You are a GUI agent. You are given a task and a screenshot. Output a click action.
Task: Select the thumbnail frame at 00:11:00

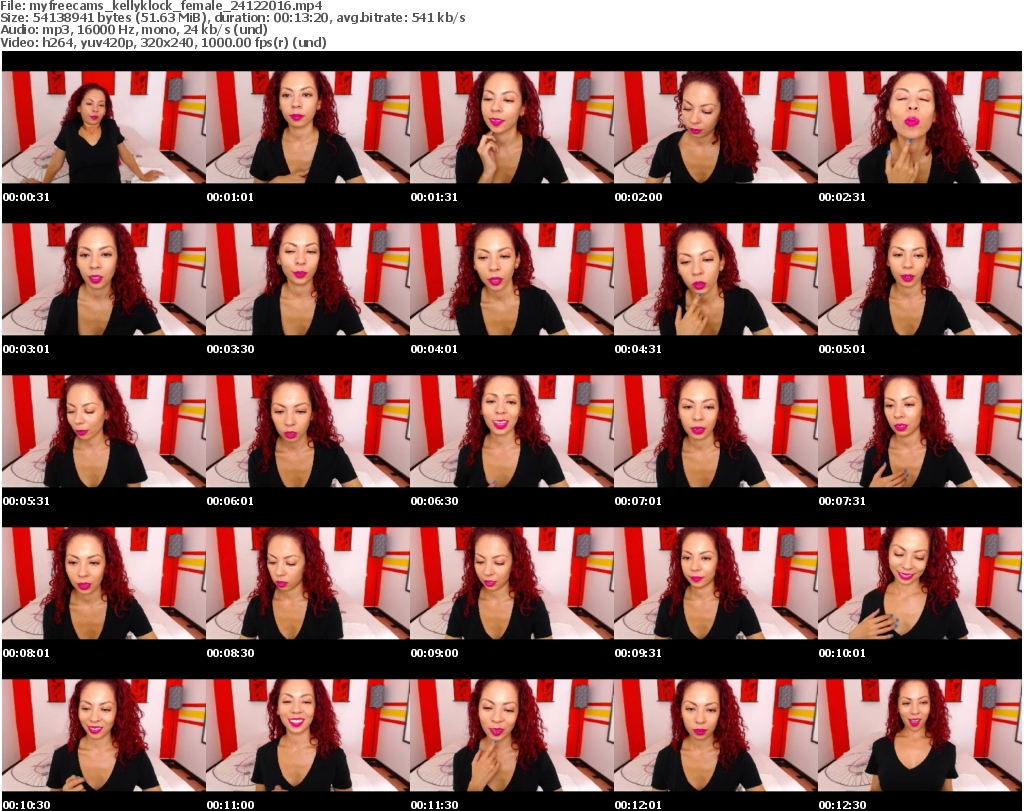[308, 736]
